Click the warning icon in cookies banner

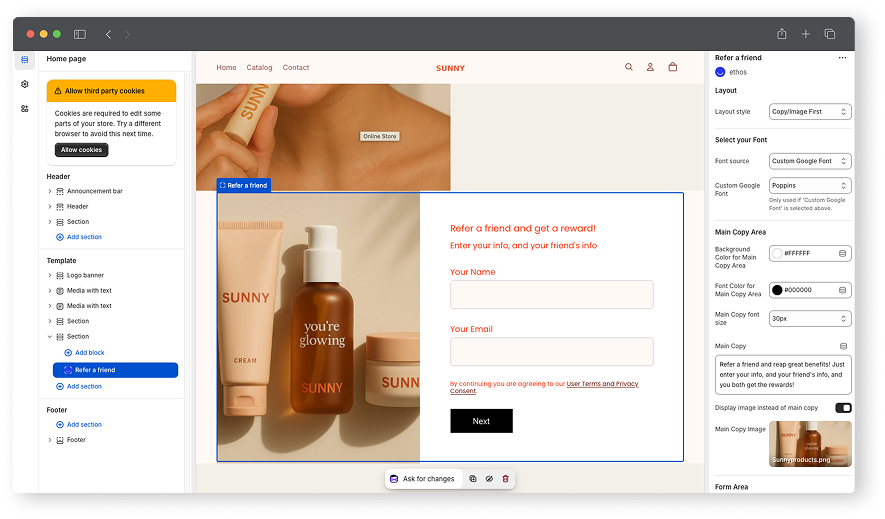pos(58,91)
